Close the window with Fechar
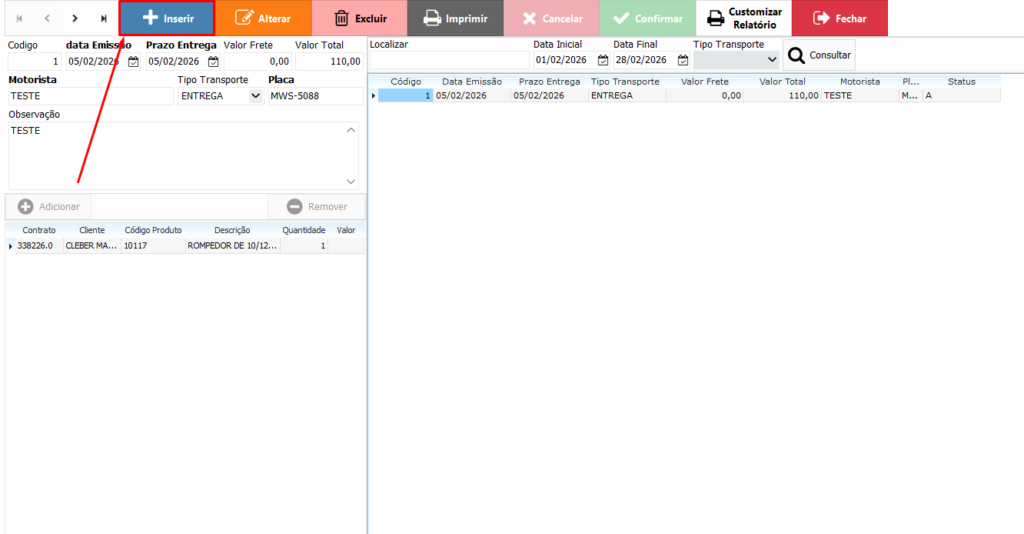This screenshot has width=1024, height=534. [x=839, y=18]
